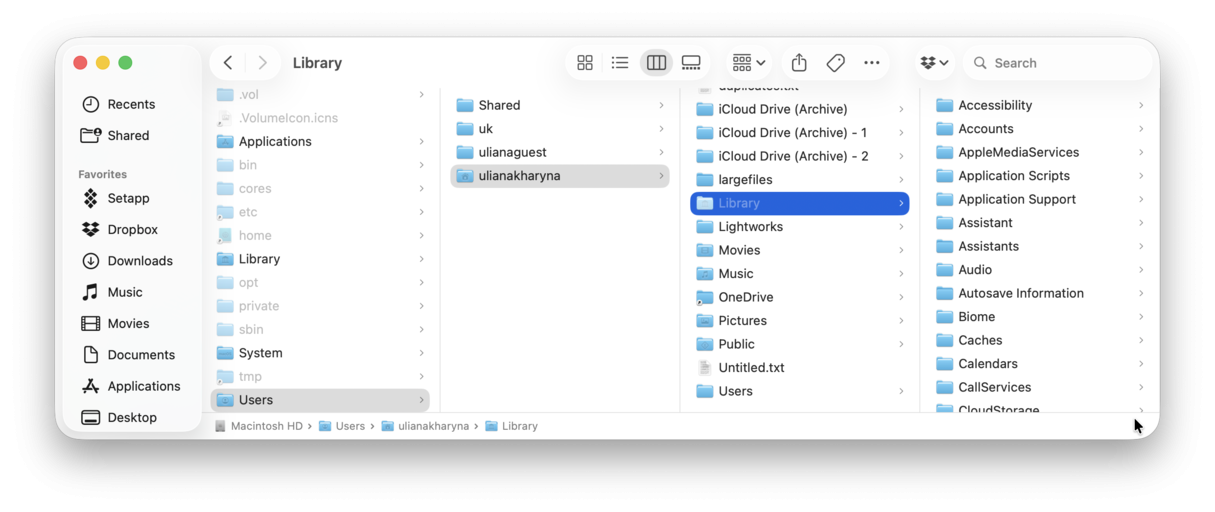Expand the ulianakharyna folder chevron
1215x512 pixels.
(661, 176)
